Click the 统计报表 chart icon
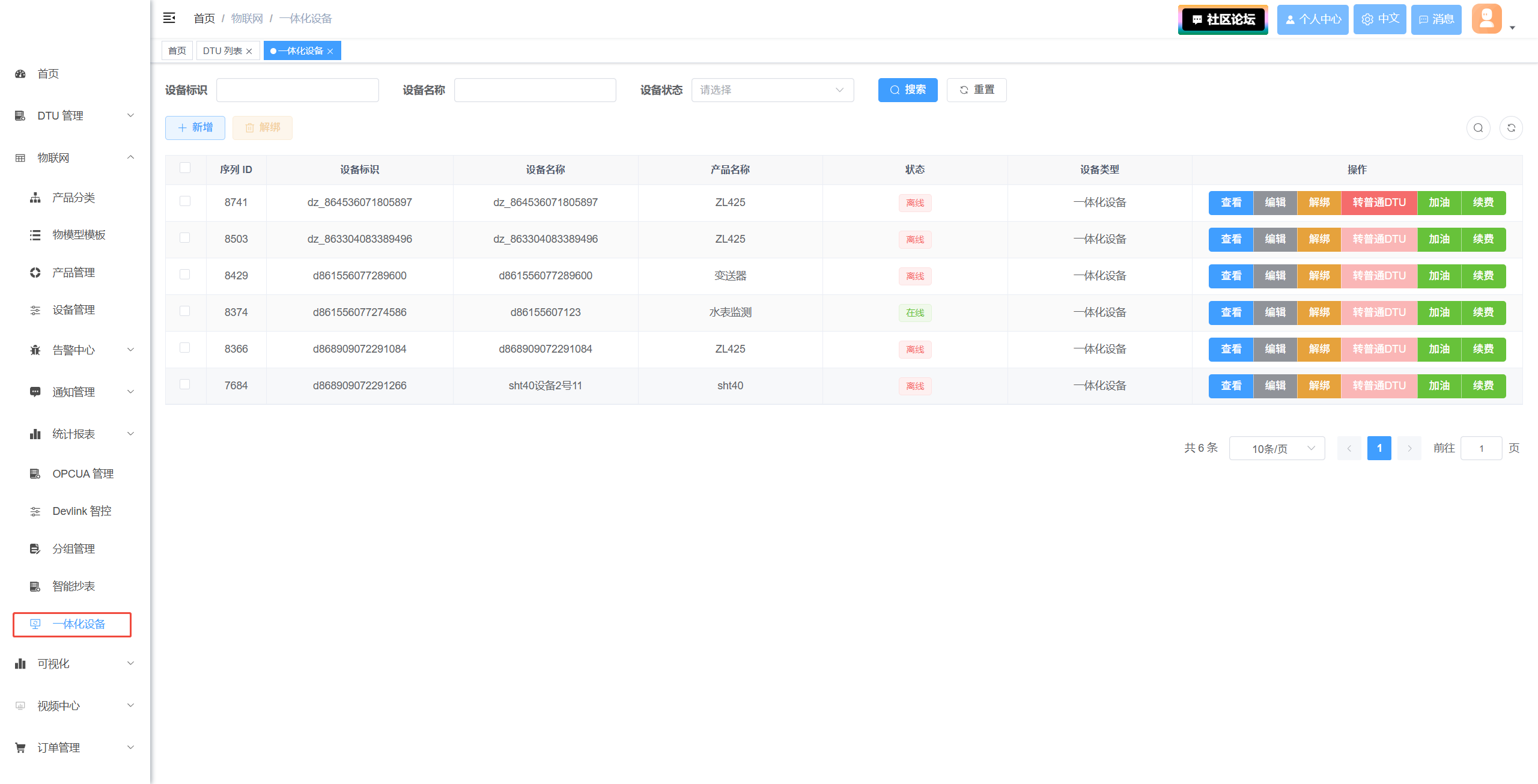This screenshot has width=1538, height=784. [x=35, y=434]
